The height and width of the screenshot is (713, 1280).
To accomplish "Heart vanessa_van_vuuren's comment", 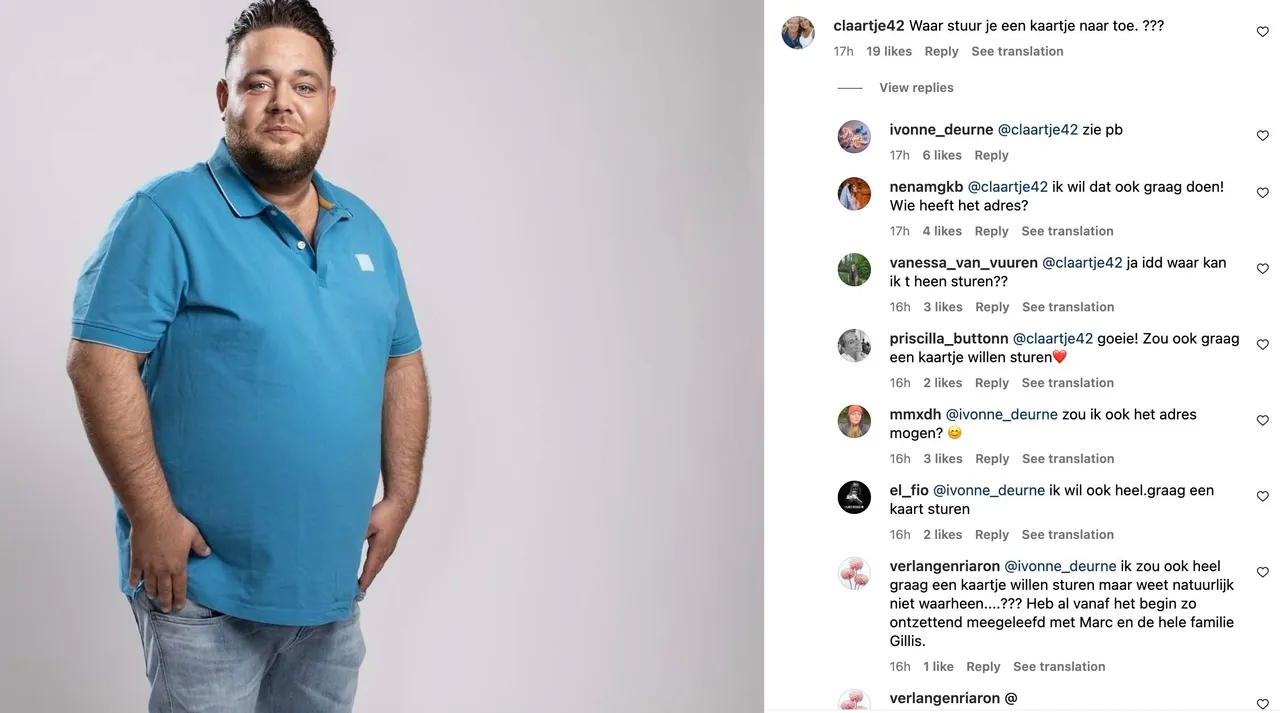I will (x=1262, y=269).
